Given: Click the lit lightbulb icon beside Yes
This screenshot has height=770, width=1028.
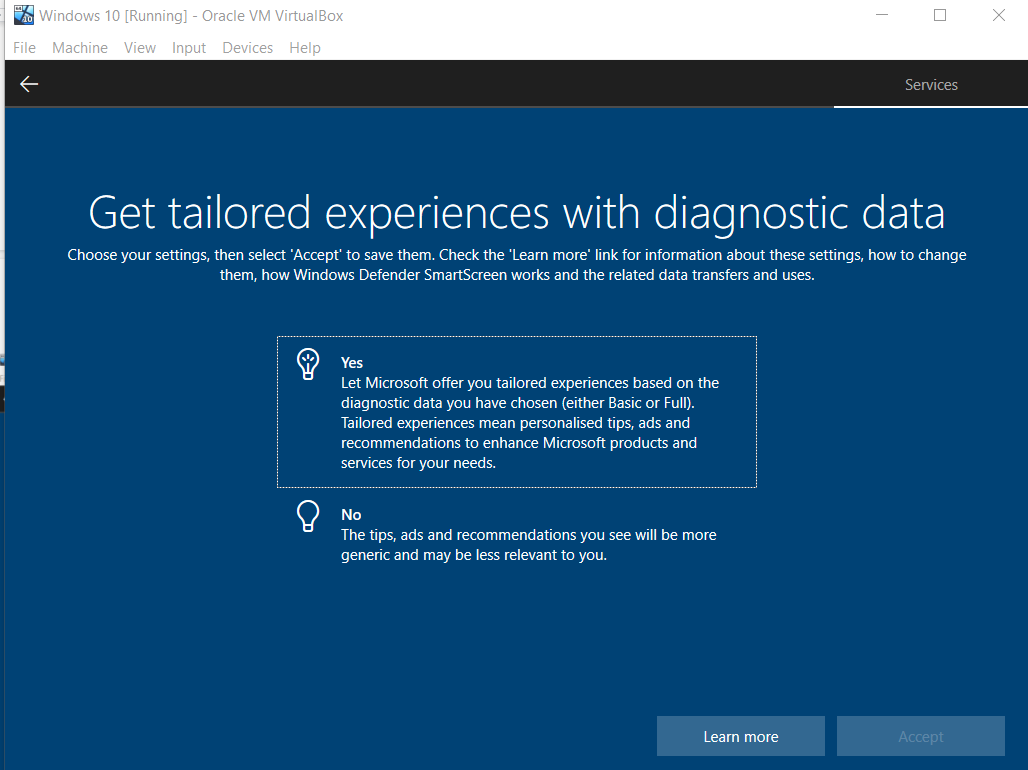Looking at the screenshot, I should [308, 364].
